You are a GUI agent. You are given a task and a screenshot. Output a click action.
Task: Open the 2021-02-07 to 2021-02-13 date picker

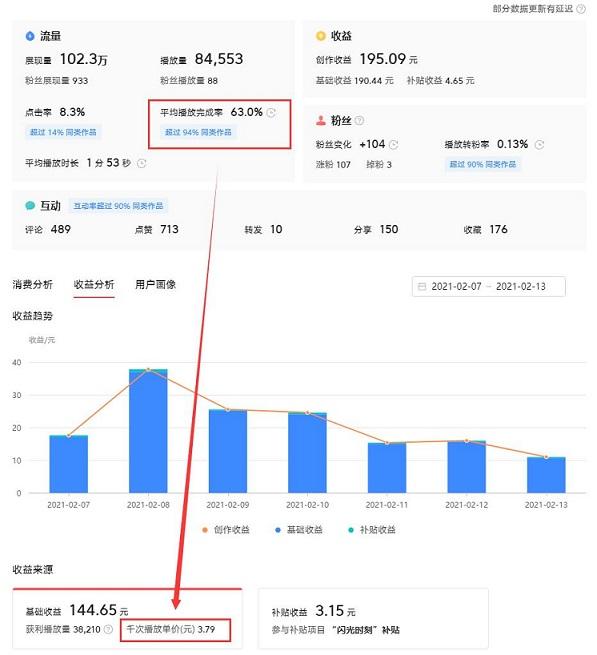point(488,287)
